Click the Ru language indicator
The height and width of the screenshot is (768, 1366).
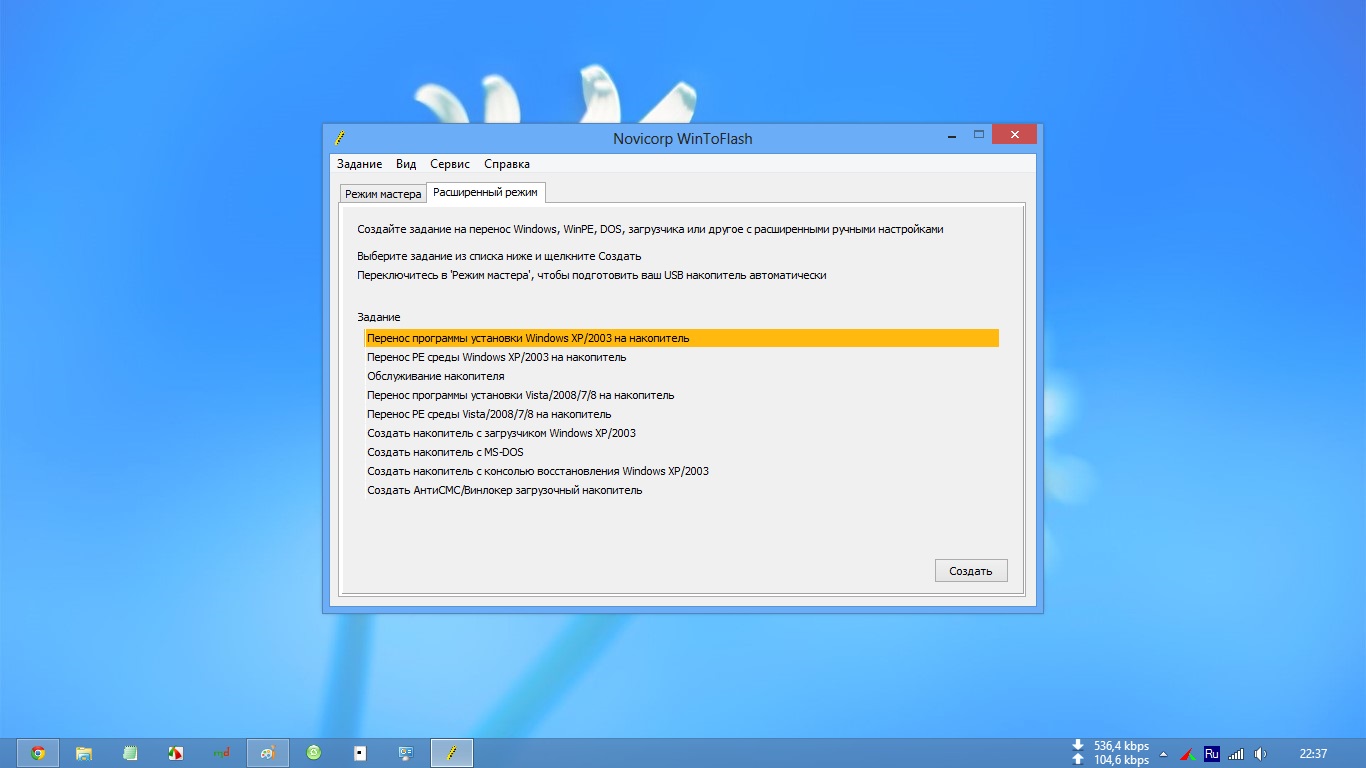coord(1212,754)
